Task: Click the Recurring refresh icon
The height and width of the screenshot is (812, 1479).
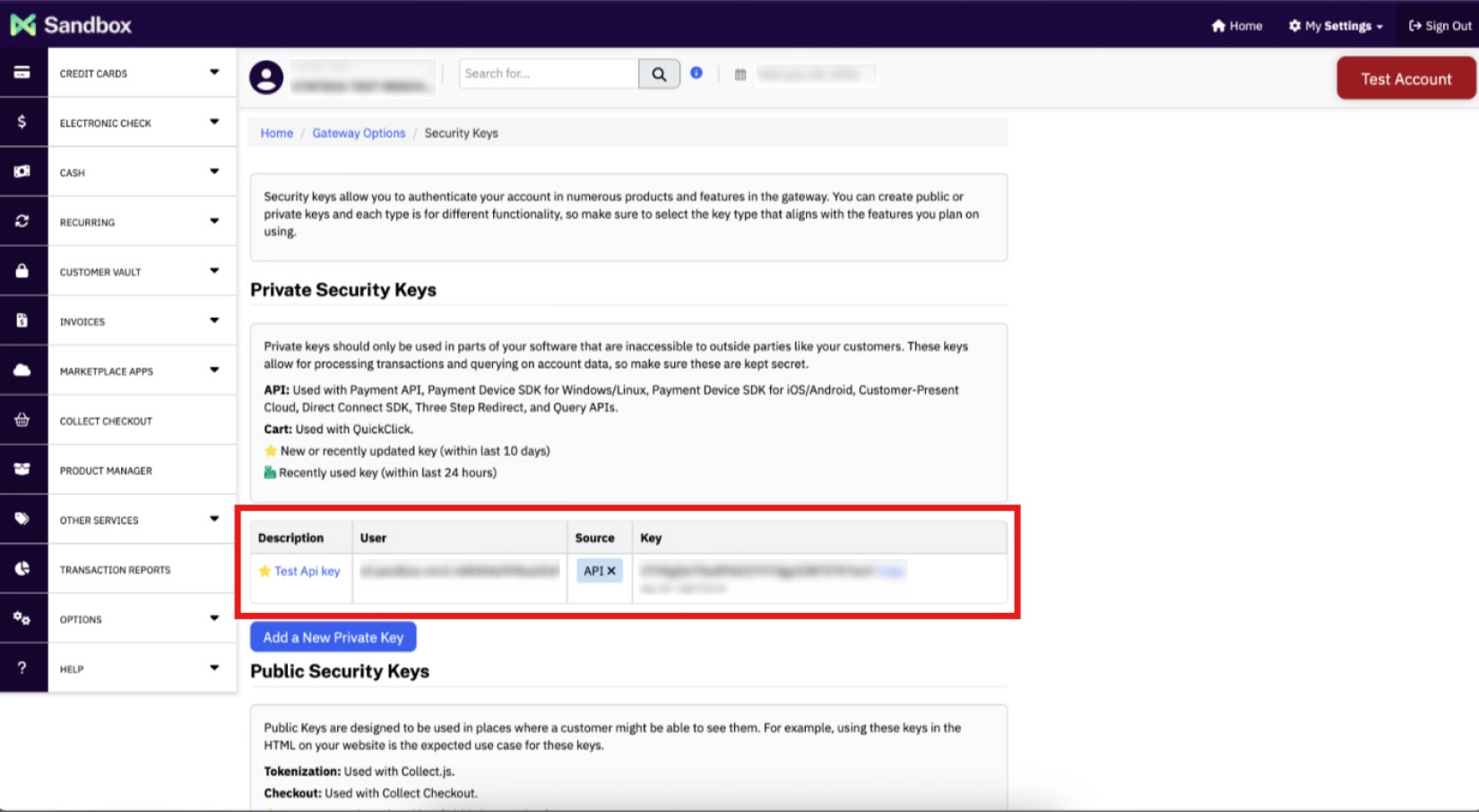Action: click(x=22, y=221)
